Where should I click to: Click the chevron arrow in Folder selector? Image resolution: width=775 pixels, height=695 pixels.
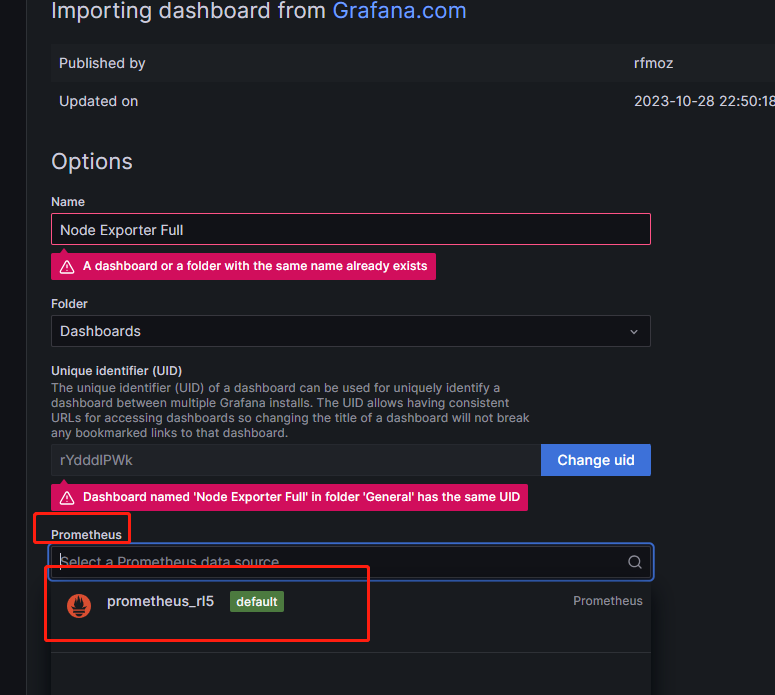[x=634, y=331]
